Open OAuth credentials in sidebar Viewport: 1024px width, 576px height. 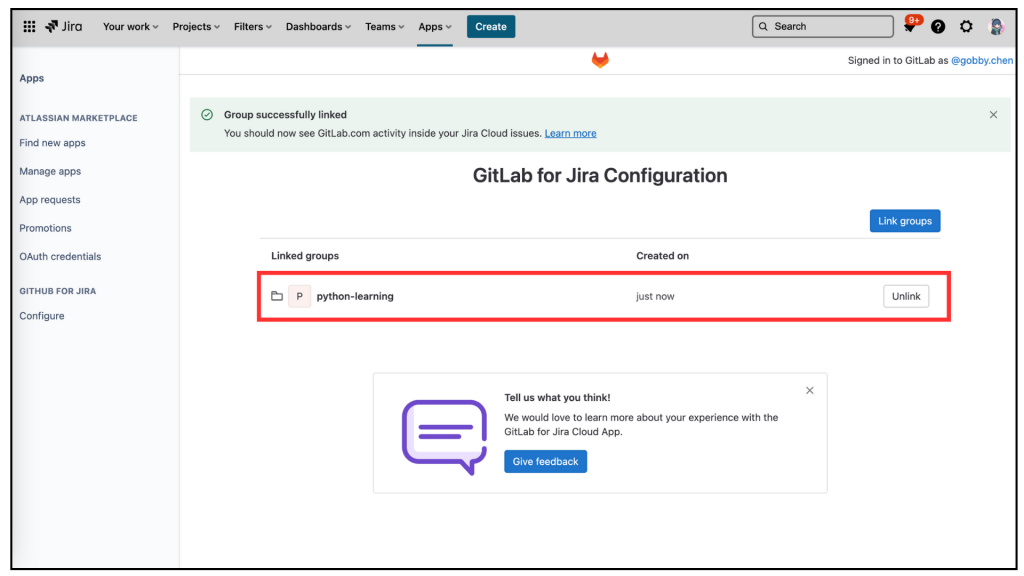click(x=60, y=257)
